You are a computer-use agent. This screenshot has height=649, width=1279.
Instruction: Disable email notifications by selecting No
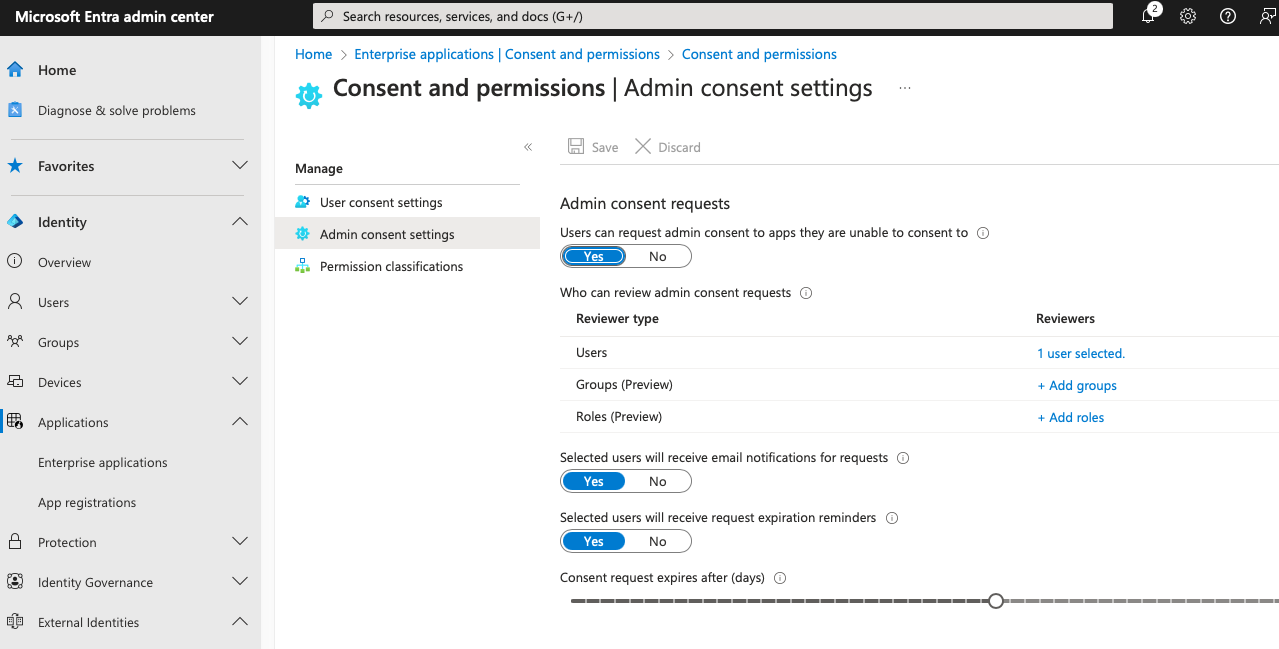point(657,481)
